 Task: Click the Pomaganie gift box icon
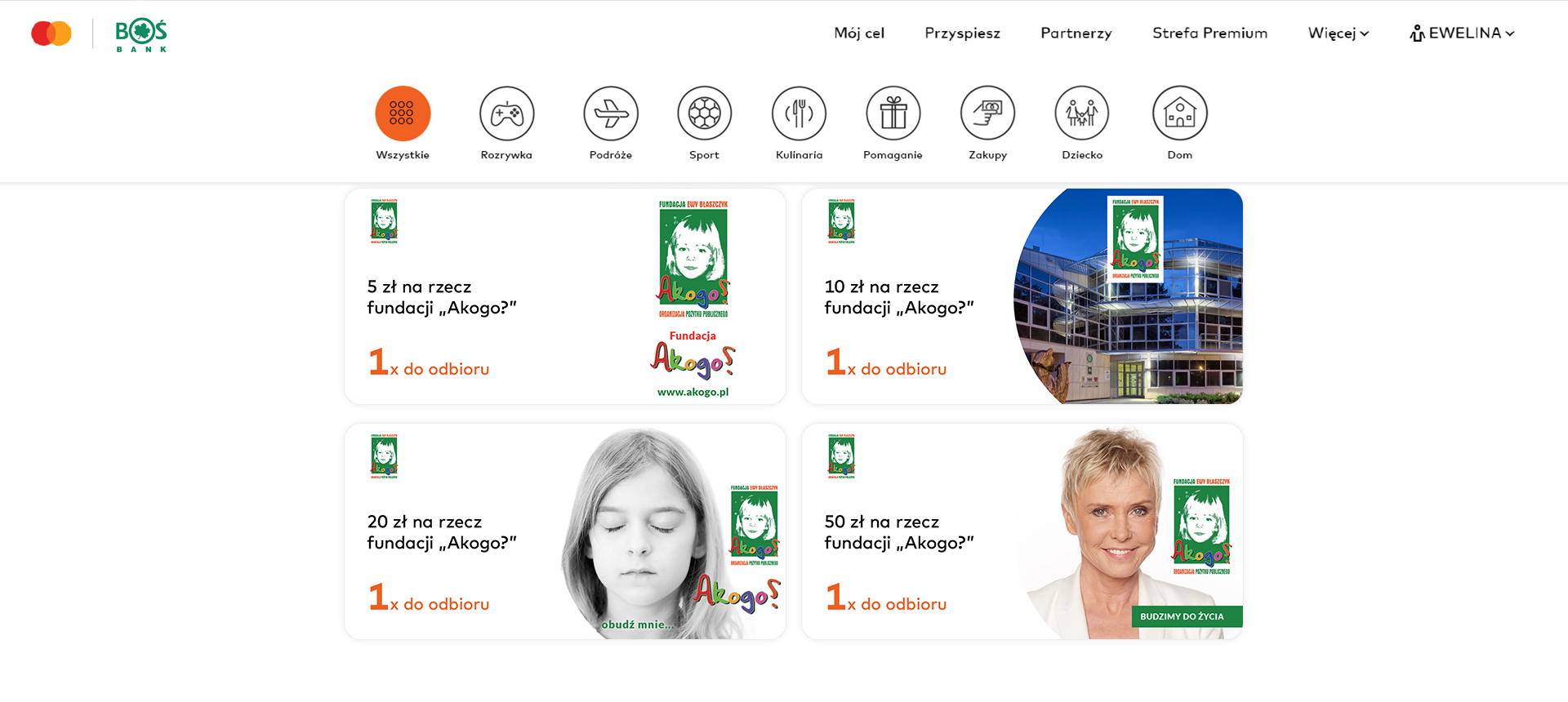click(893, 113)
